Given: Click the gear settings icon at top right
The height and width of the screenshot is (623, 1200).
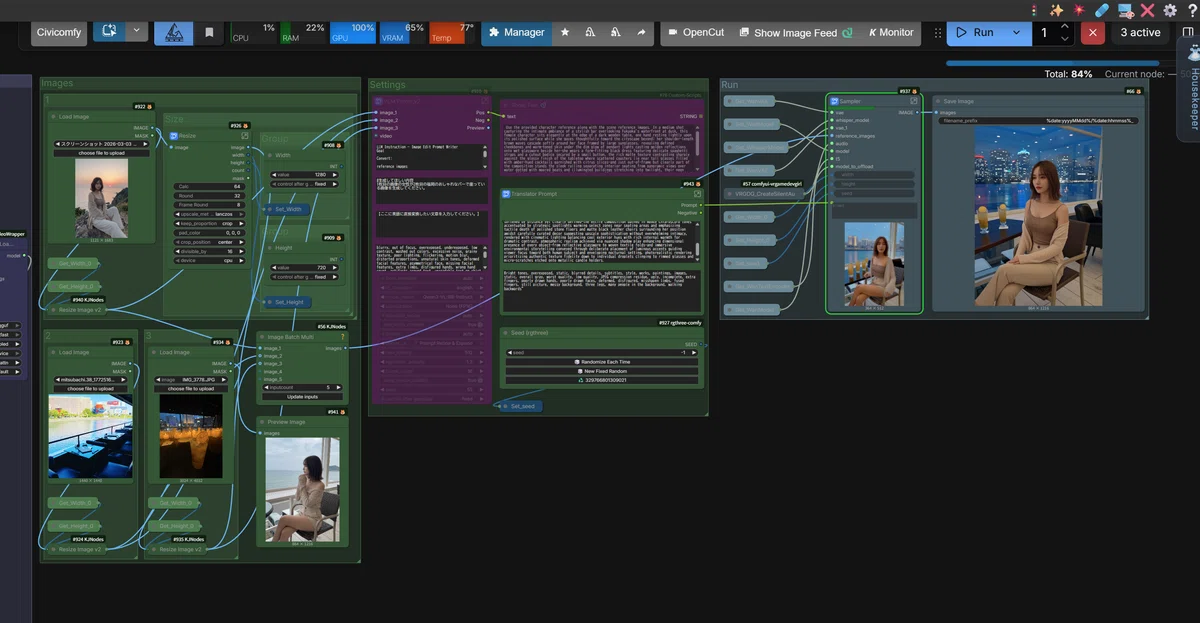Looking at the screenshot, I should [x=1169, y=9].
